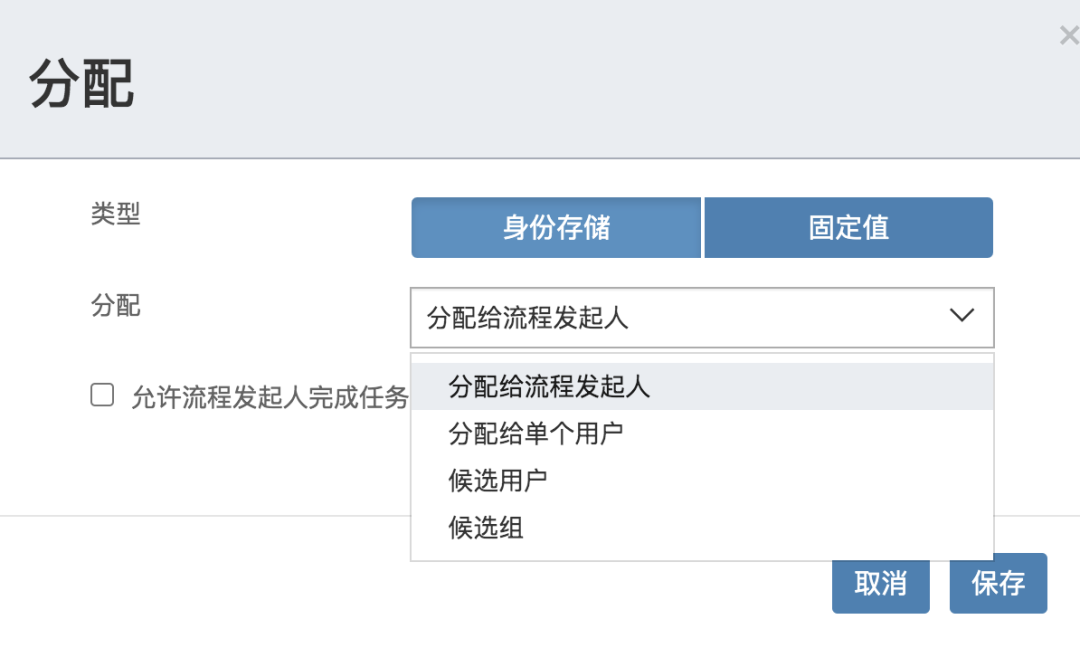This screenshot has width=1080, height=648.
Task: Collapse the 分配 combo box showing selected value
Action: [702, 317]
